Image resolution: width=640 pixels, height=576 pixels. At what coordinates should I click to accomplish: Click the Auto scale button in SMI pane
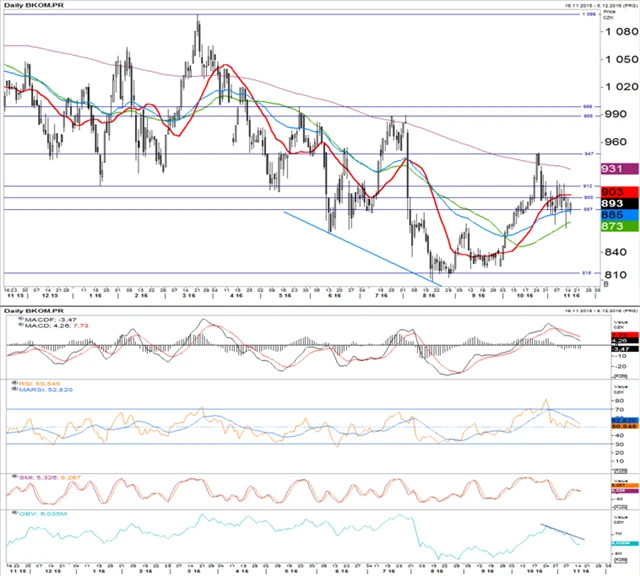point(620,507)
